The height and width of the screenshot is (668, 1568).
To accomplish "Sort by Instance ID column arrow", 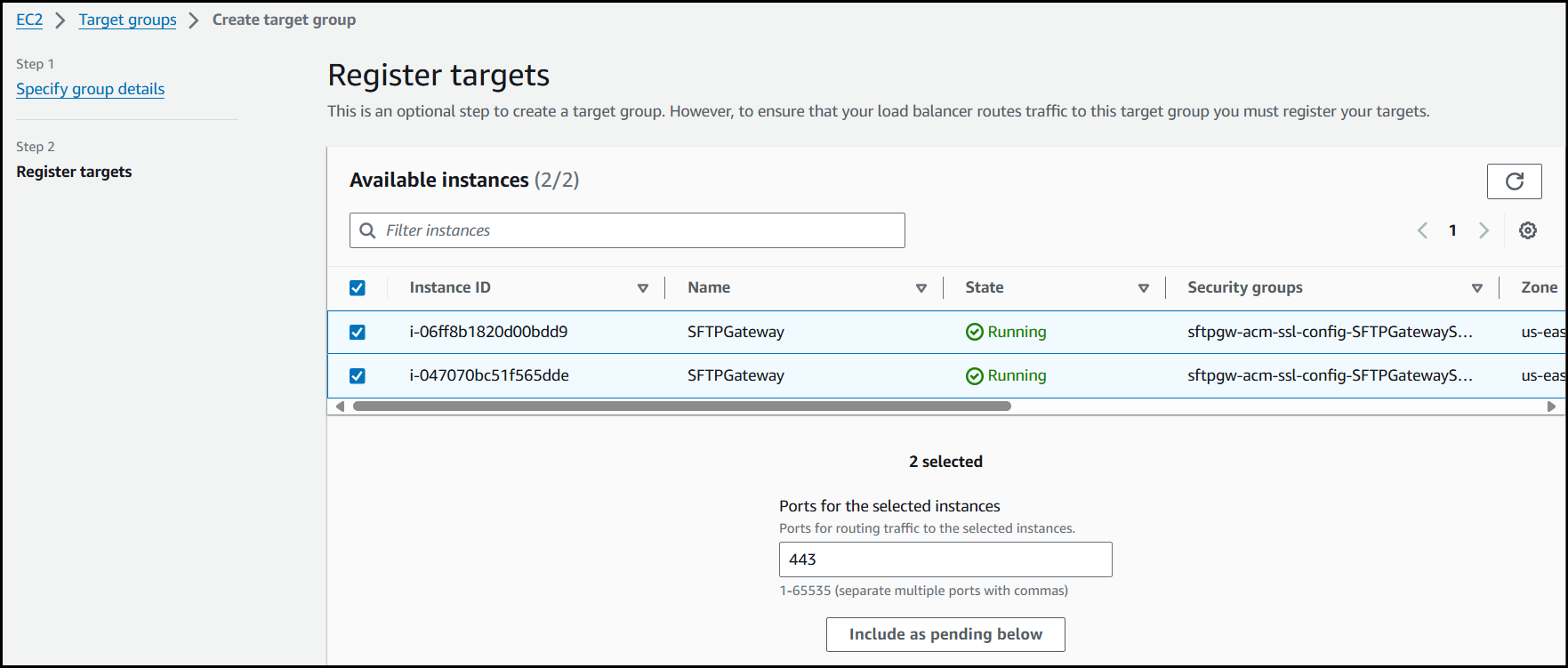I will click(x=642, y=288).
